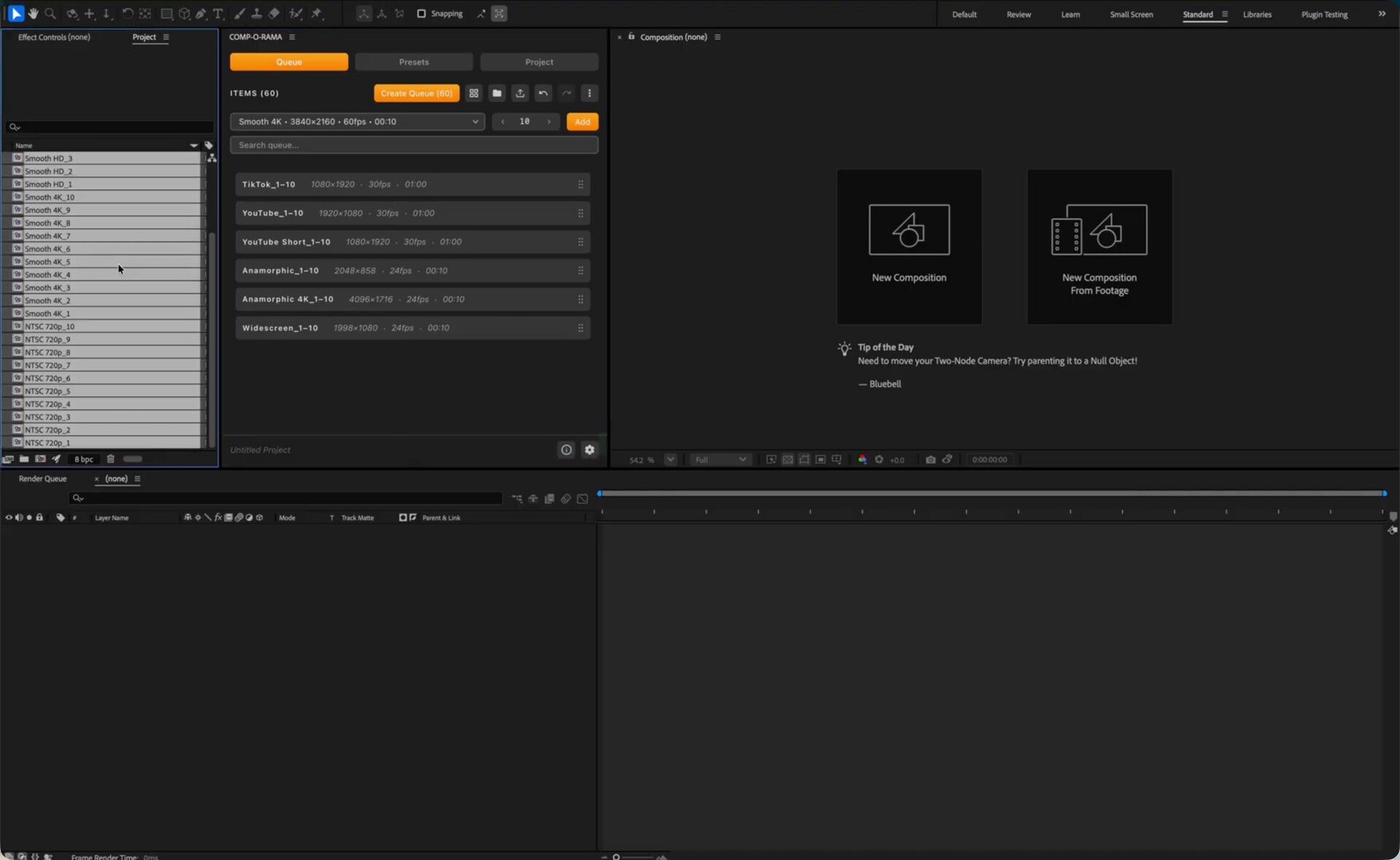1400x860 pixels.
Task: Click the timeline navigator bar at top
Action: pyautogui.click(x=992, y=493)
